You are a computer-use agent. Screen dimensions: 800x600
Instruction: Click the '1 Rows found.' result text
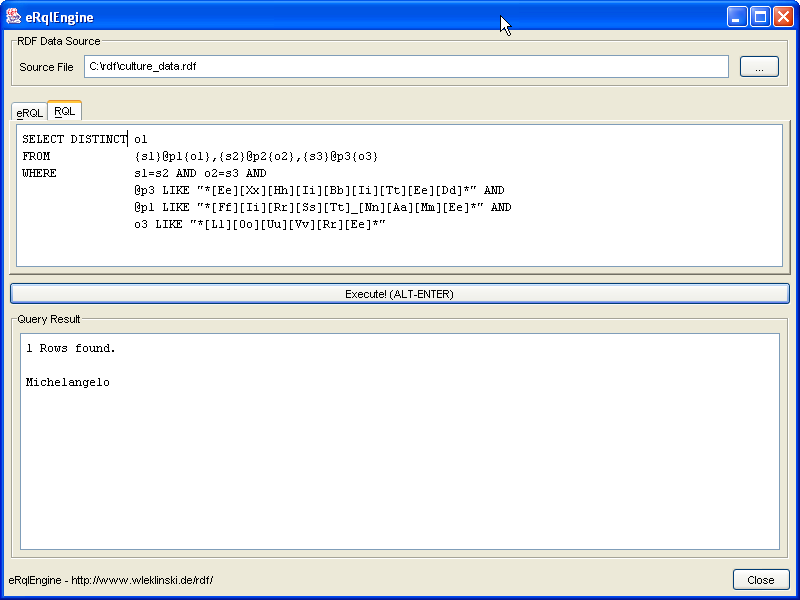point(71,349)
